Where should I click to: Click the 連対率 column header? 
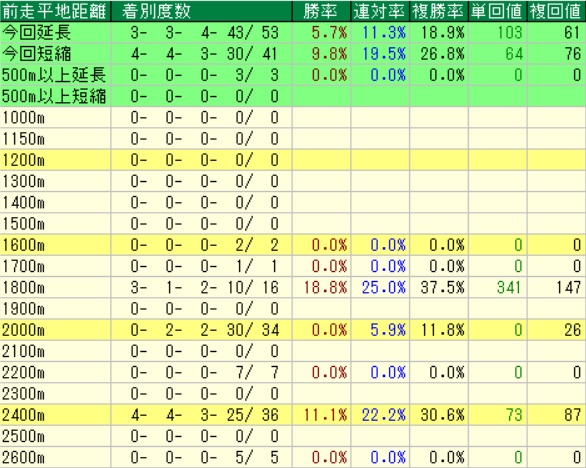tap(379, 11)
